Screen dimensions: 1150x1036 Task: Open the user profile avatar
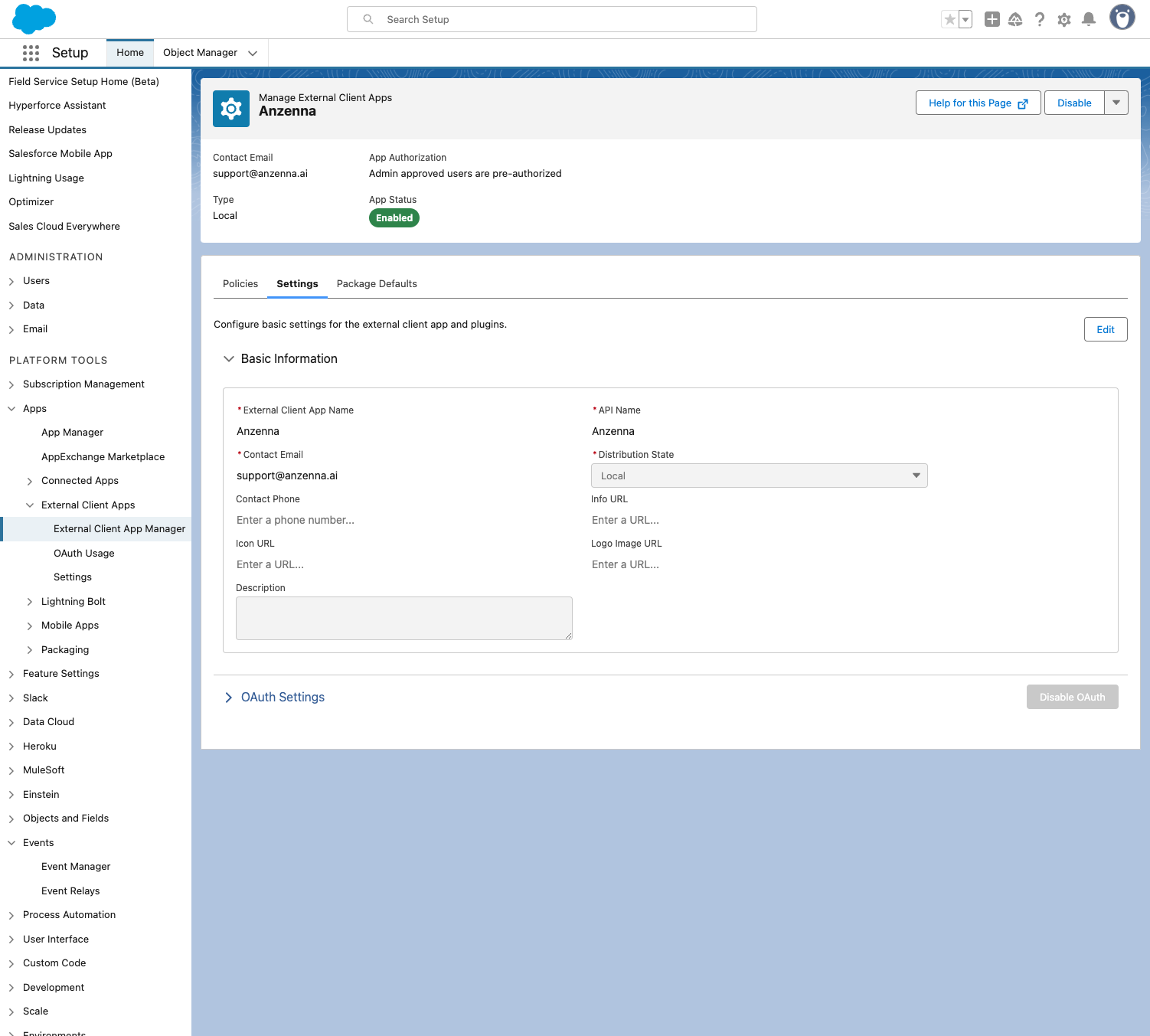[x=1122, y=18]
